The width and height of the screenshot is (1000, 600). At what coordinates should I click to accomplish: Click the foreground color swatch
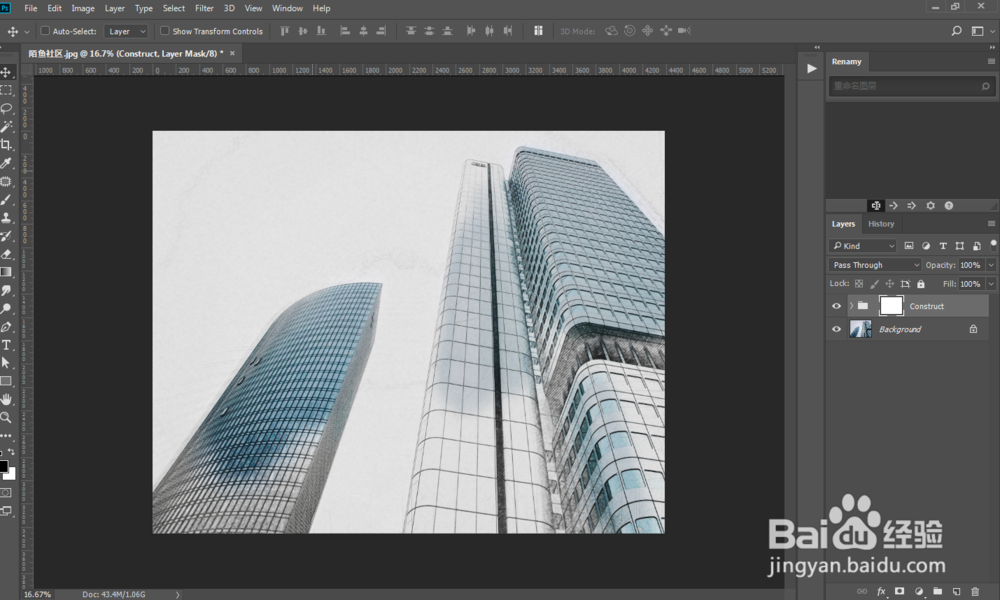[3, 466]
